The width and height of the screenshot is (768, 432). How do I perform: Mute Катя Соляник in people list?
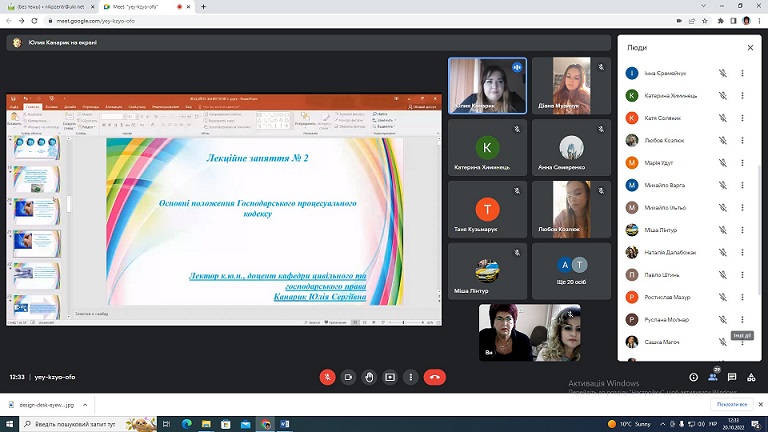[x=722, y=118]
